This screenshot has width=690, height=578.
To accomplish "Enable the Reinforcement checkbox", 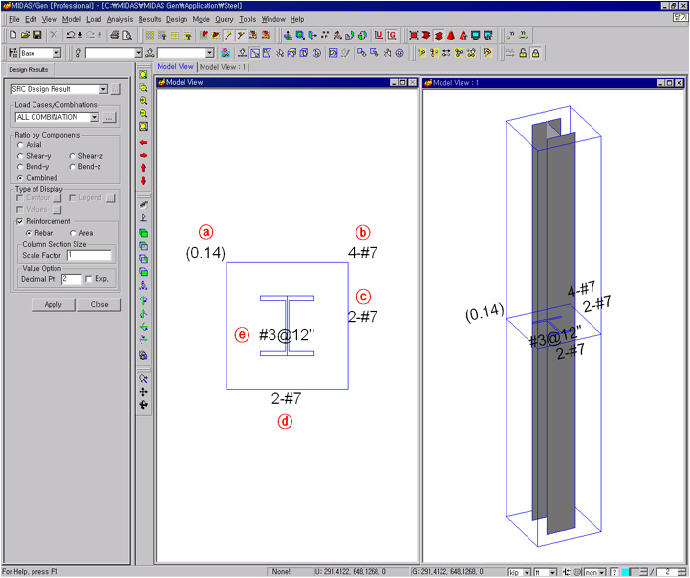I will coord(19,221).
